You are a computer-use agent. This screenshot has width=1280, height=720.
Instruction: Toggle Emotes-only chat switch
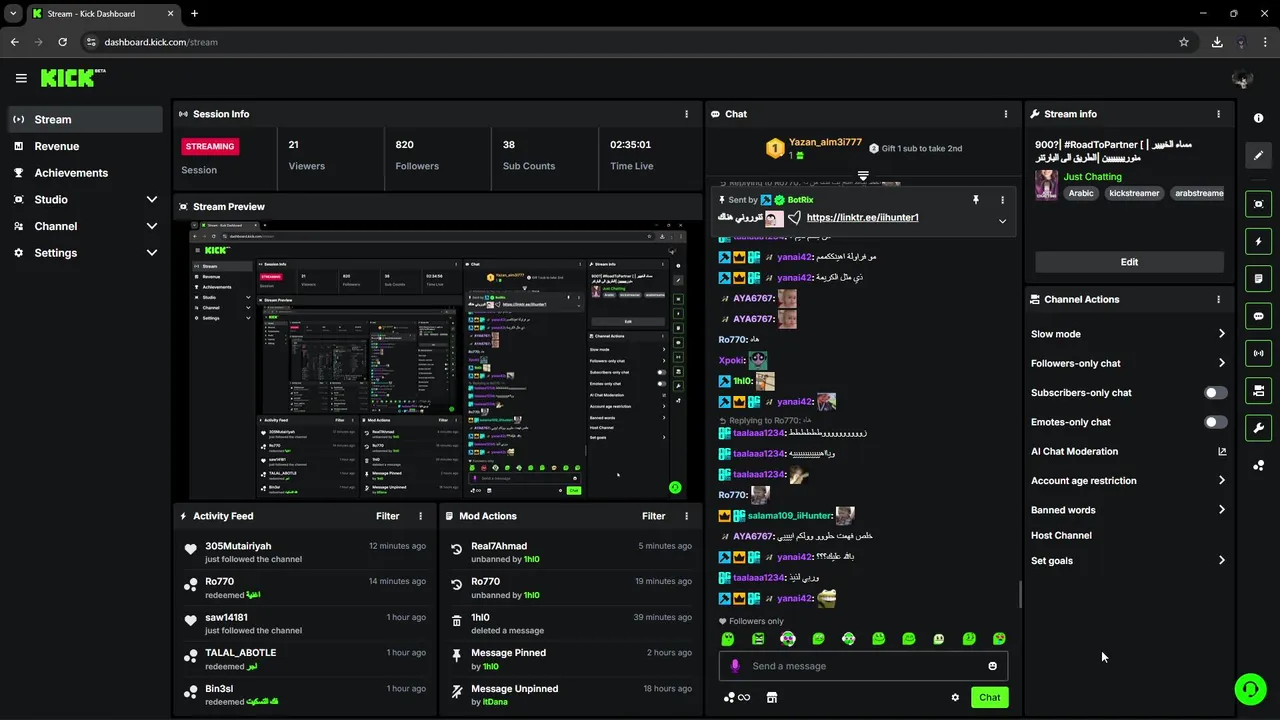point(1216,422)
